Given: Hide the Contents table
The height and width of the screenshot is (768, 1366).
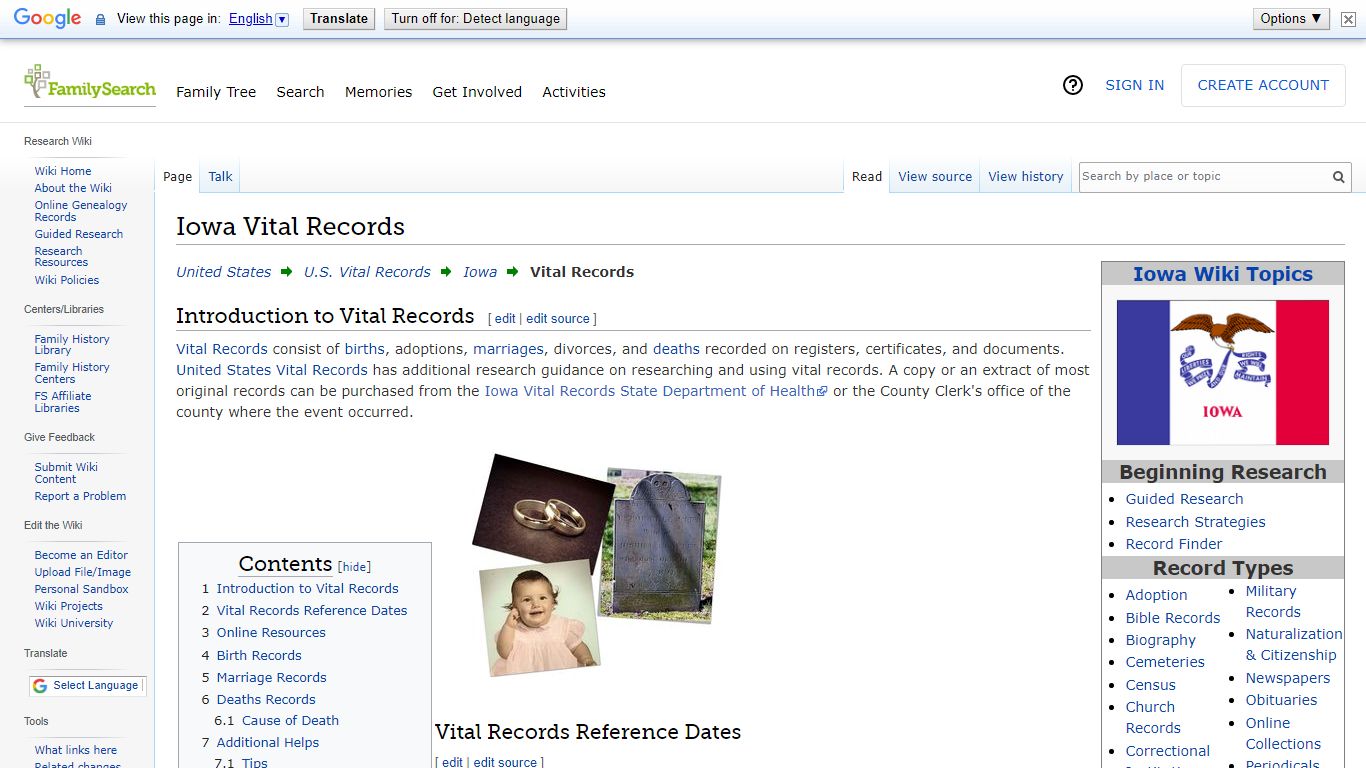Looking at the screenshot, I should tap(354, 567).
